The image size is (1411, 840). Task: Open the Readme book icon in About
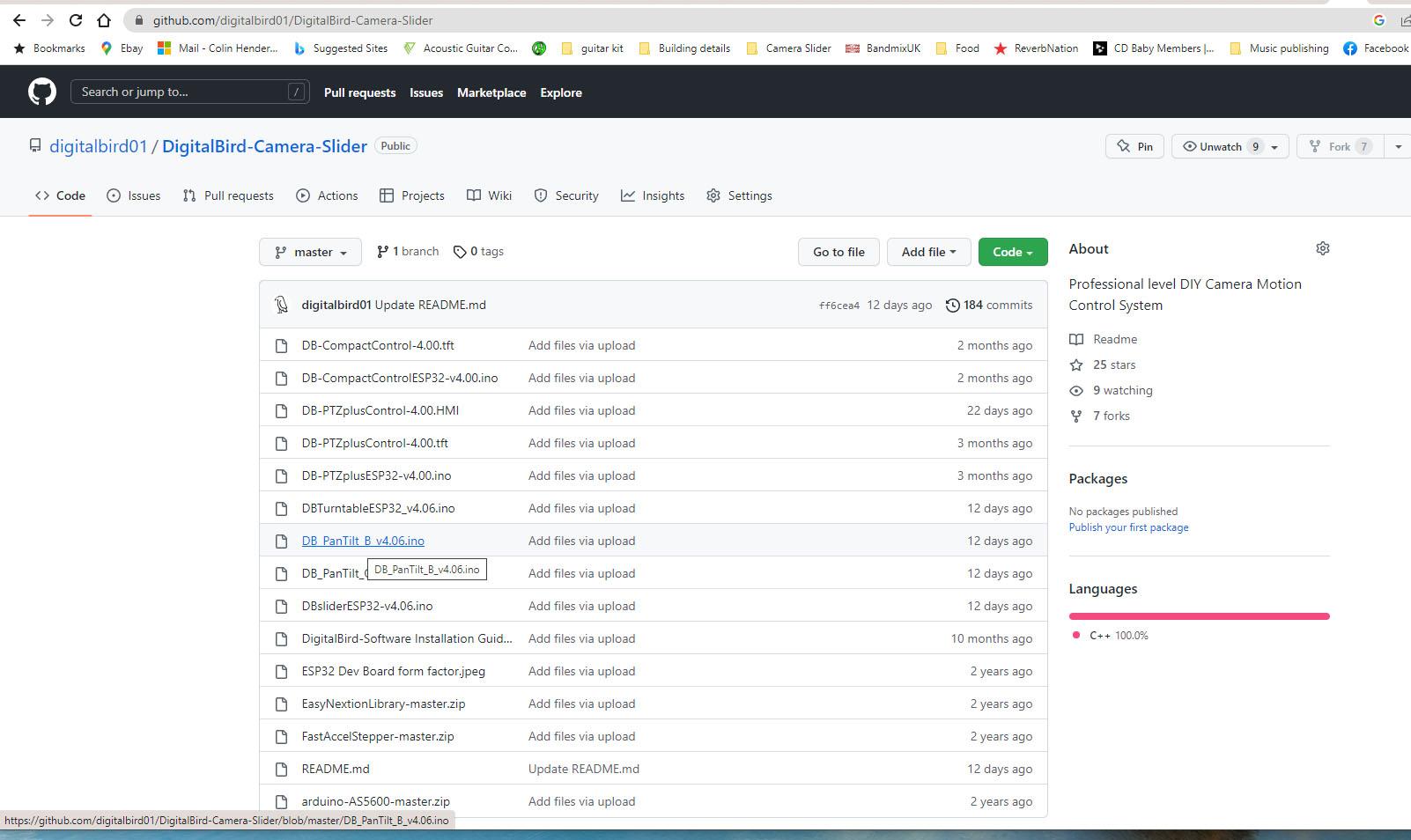1075,339
